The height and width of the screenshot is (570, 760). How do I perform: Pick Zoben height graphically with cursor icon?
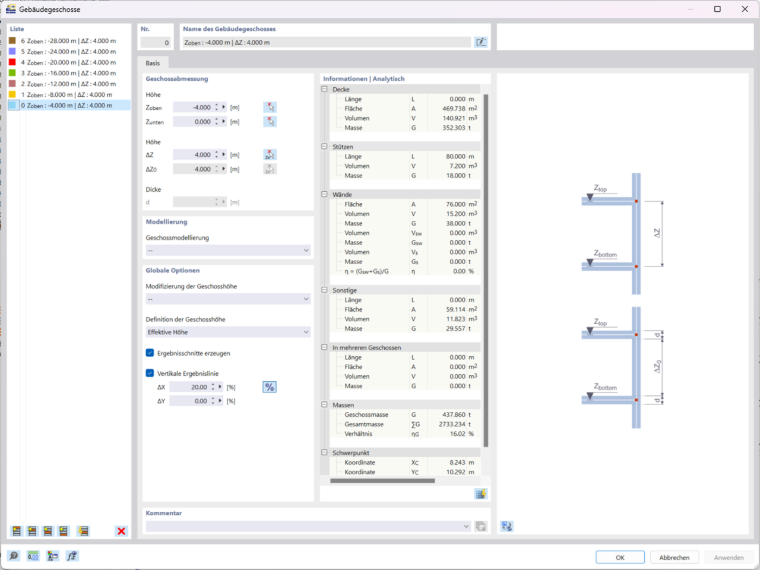[270, 107]
